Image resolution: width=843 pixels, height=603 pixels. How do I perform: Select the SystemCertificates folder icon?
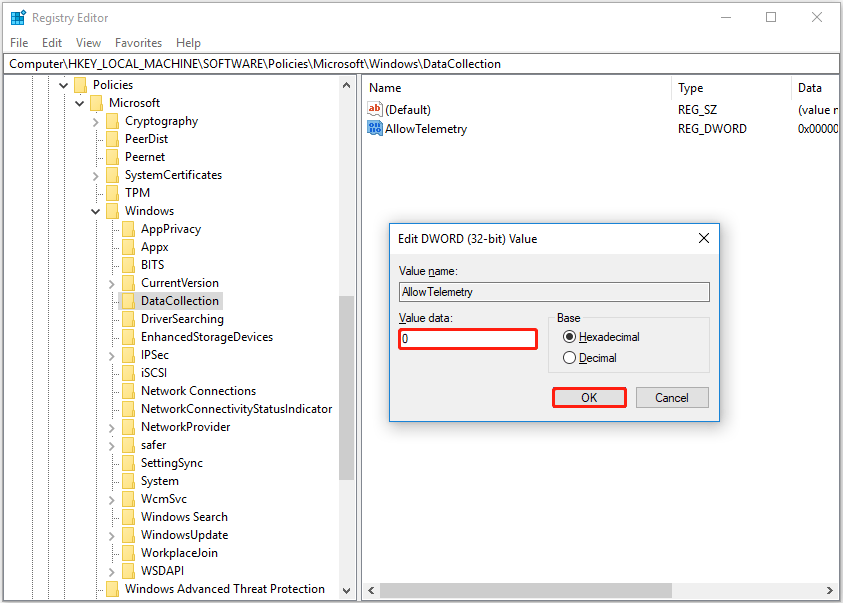tap(113, 174)
